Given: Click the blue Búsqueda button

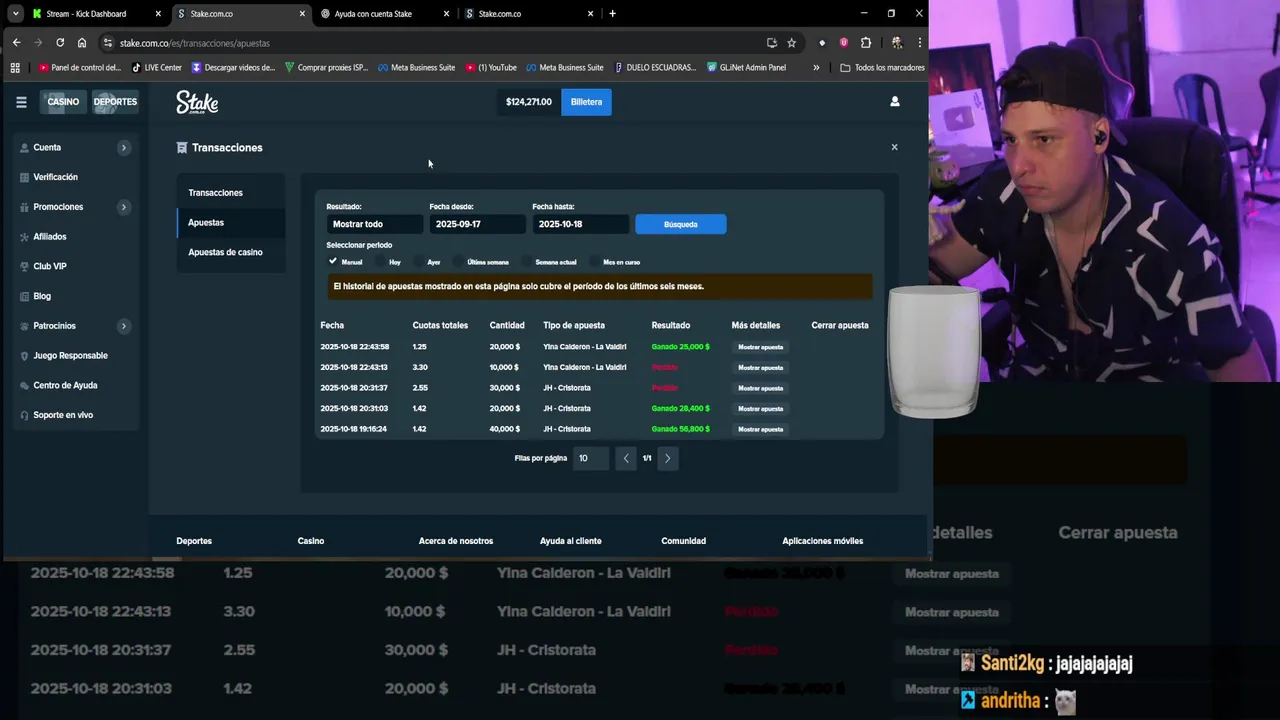Looking at the screenshot, I should (x=681, y=224).
